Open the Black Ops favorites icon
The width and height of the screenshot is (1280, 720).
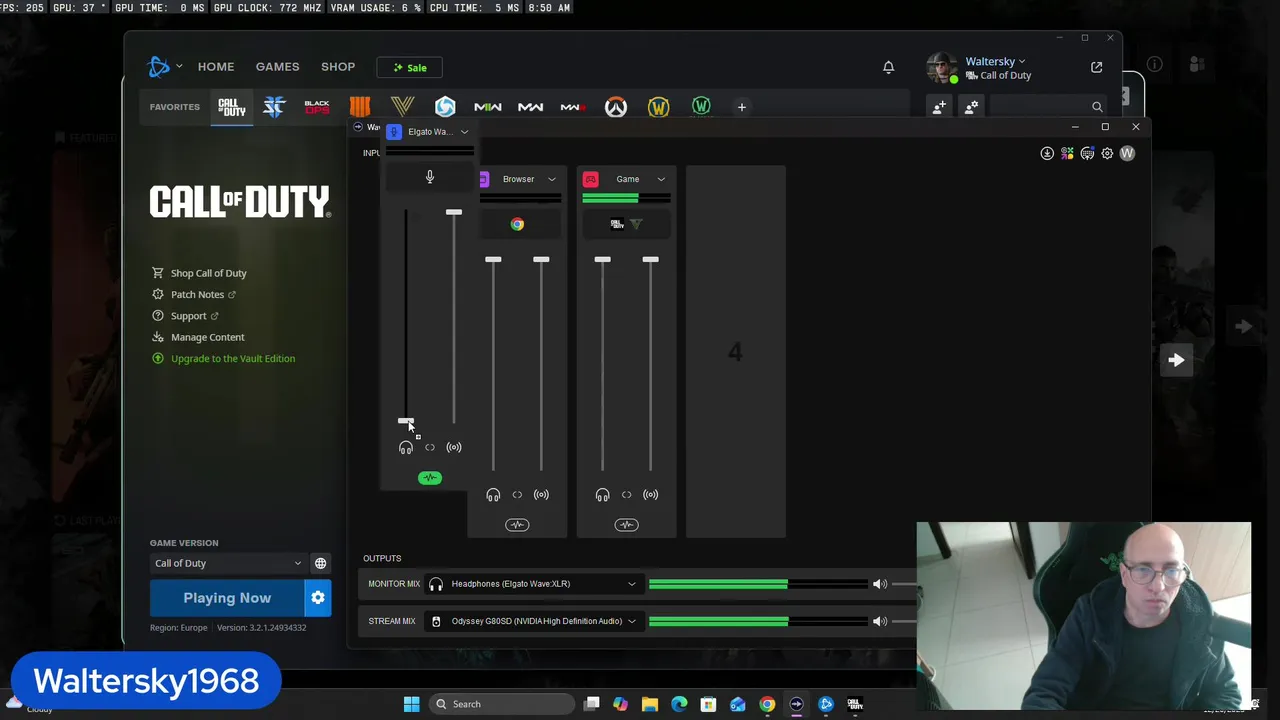[317, 107]
